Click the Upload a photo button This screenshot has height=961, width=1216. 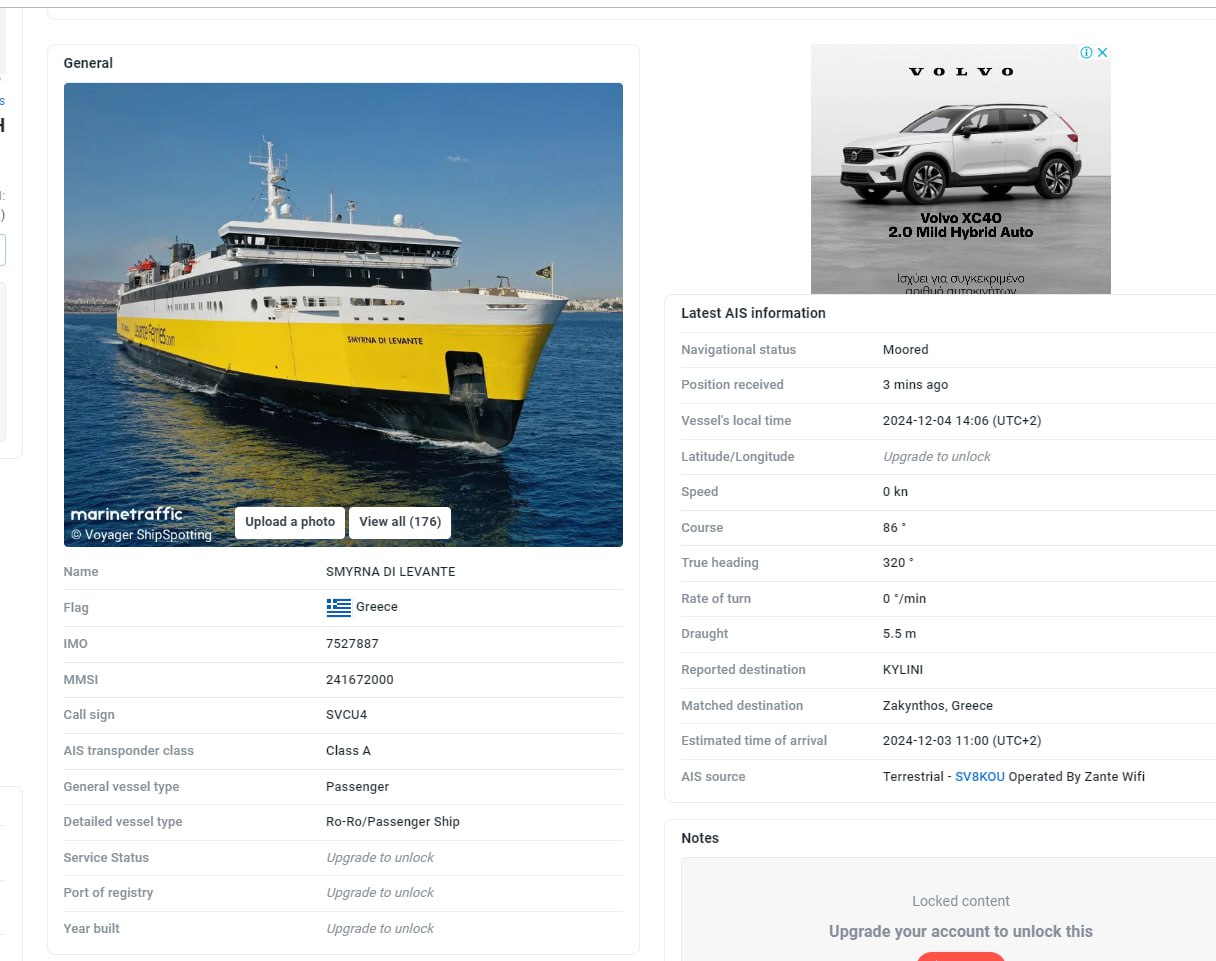(x=290, y=522)
